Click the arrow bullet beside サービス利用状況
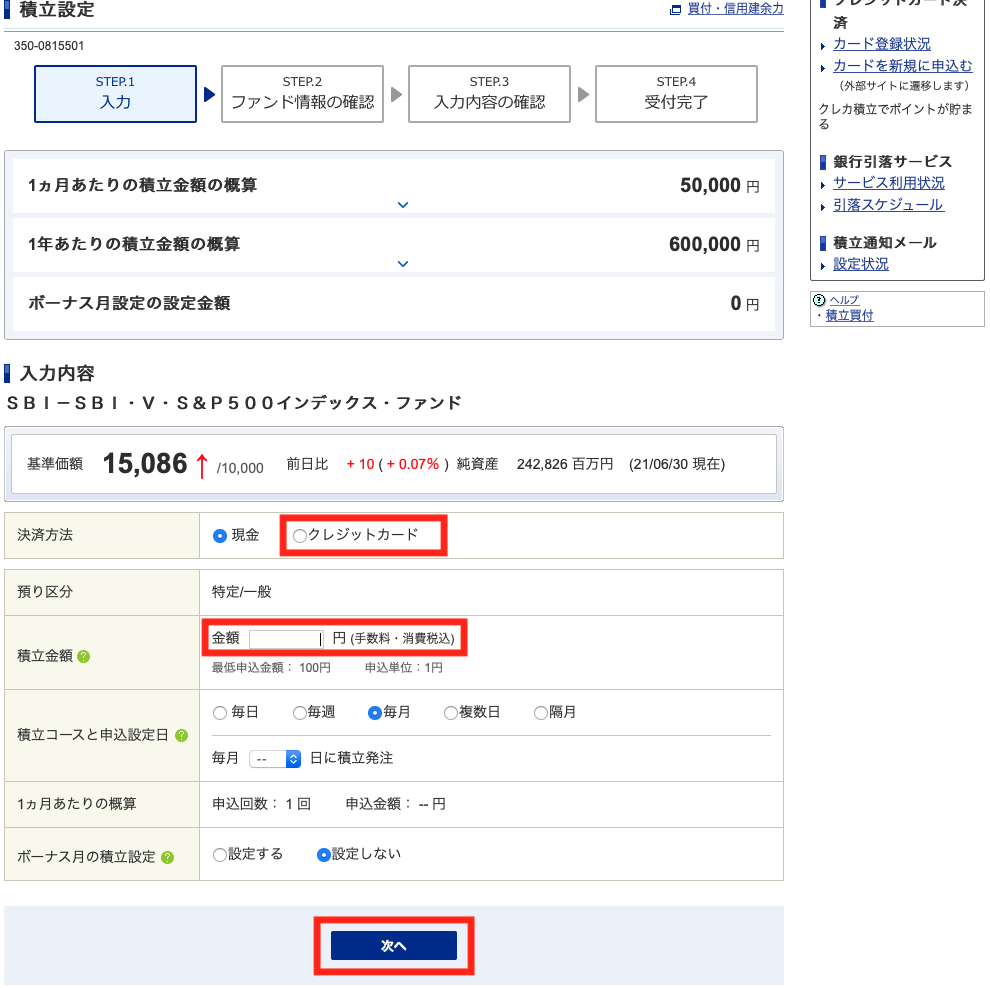This screenshot has width=990, height=988. pos(823,185)
